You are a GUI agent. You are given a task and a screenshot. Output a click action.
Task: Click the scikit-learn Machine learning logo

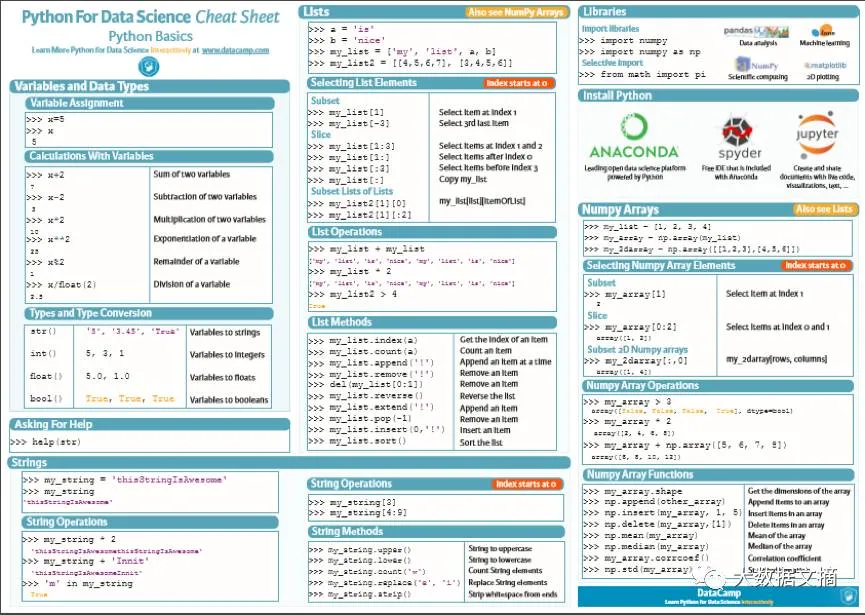[824, 31]
